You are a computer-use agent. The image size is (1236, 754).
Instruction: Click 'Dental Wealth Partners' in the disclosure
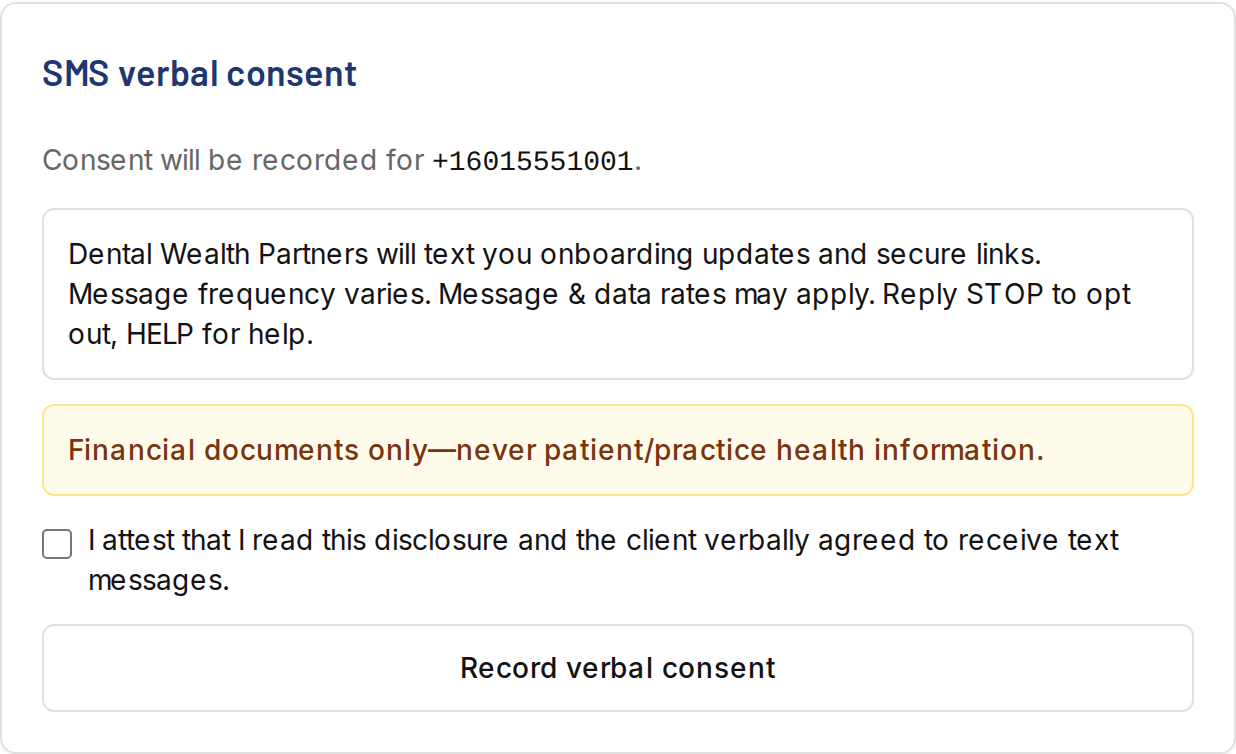point(219,254)
